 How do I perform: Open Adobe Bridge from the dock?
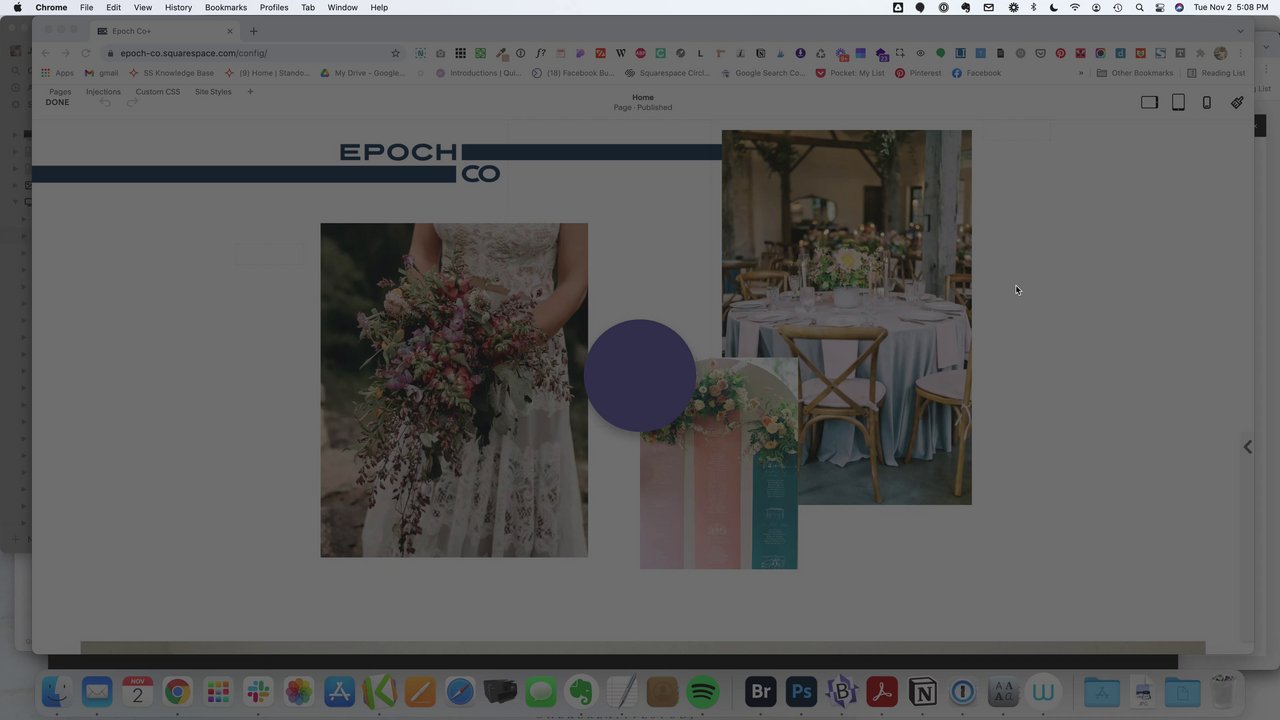(761, 692)
